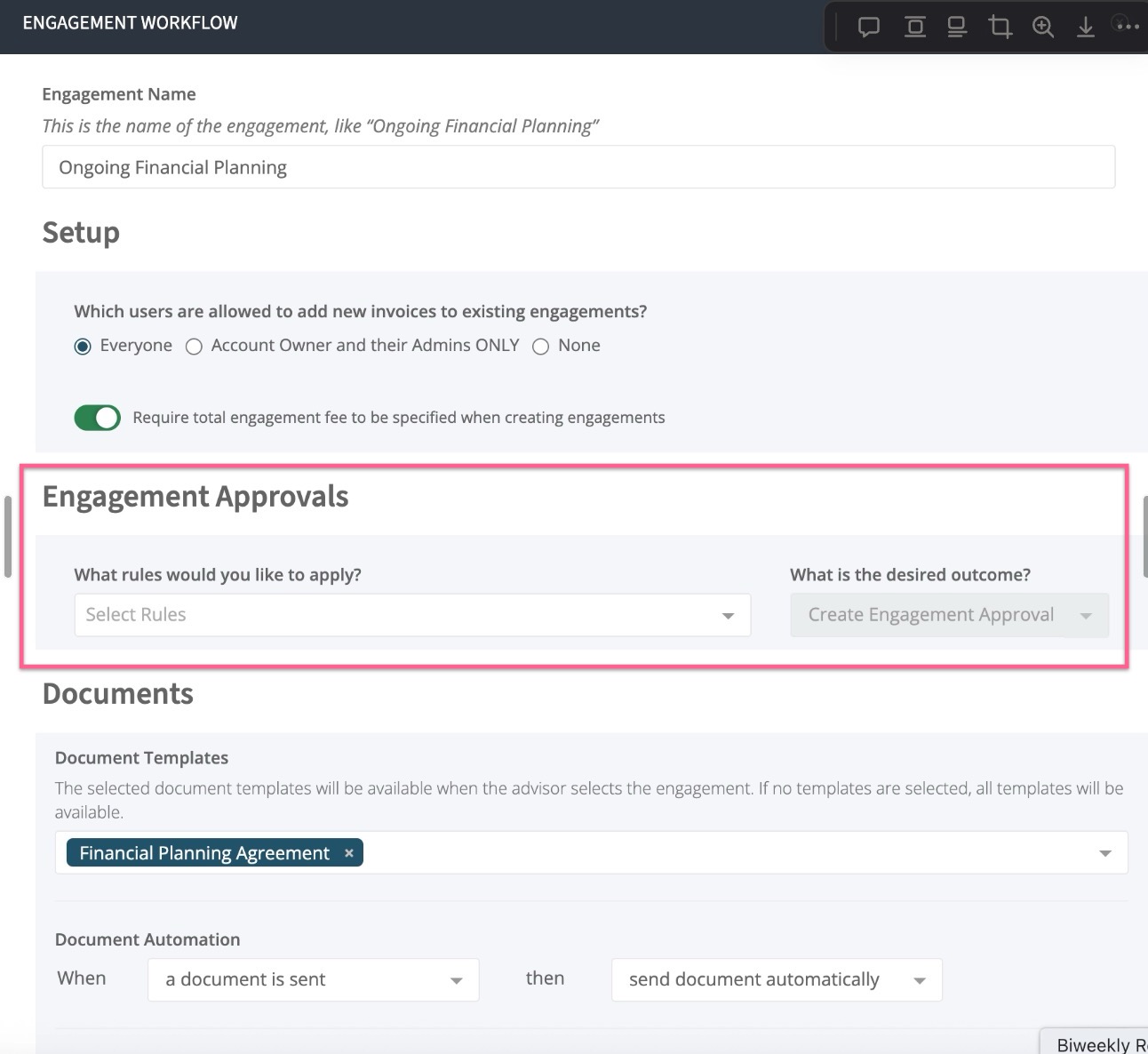The height and width of the screenshot is (1054, 1148).
Task: Open the three-dots more options menu
Action: [1127, 26]
